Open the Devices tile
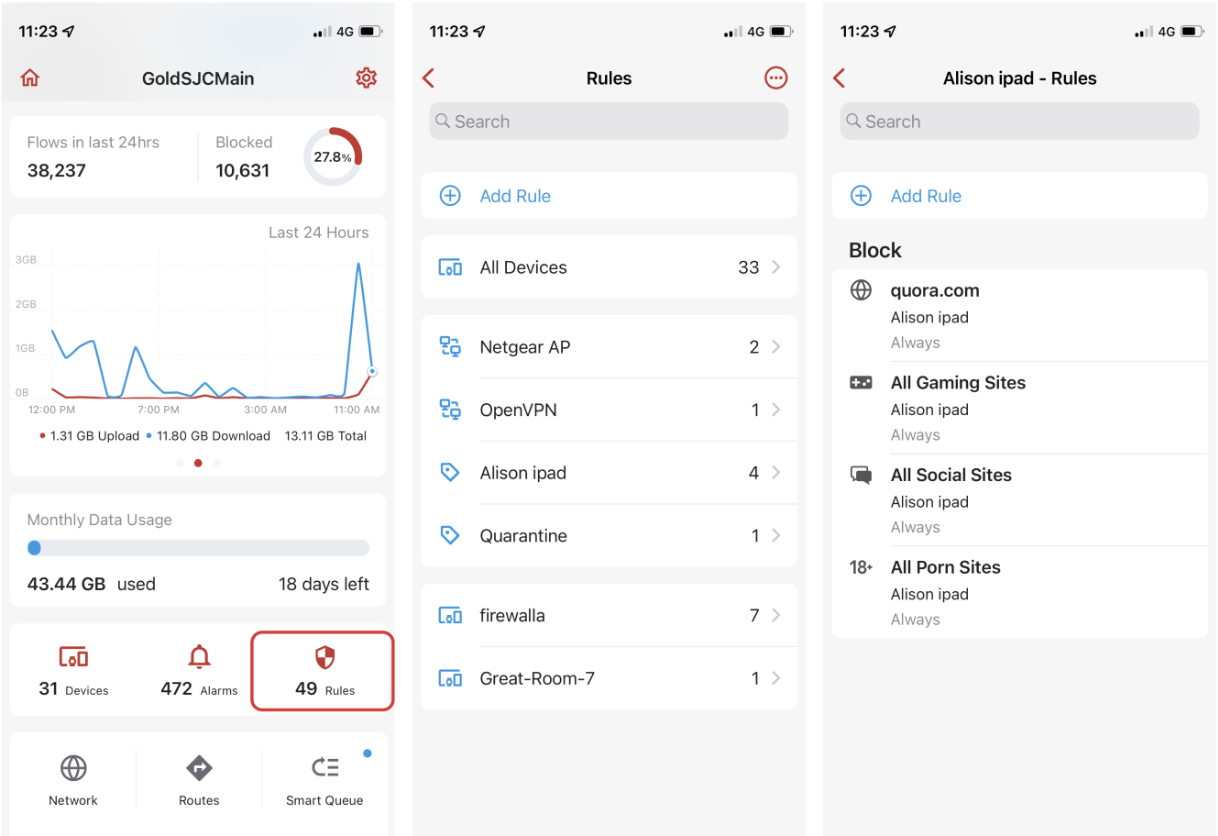 73,671
